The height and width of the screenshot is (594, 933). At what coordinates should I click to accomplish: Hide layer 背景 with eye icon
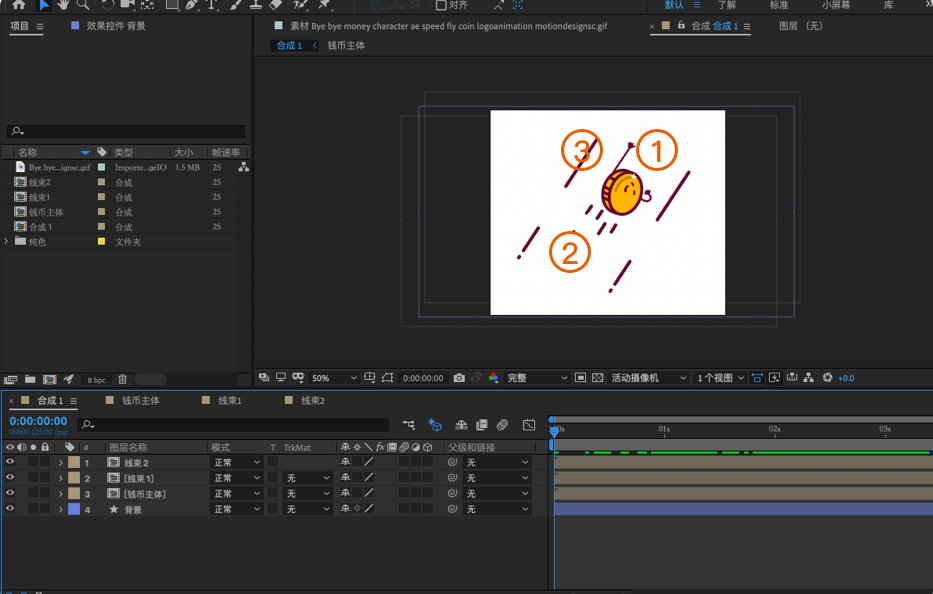(10, 508)
